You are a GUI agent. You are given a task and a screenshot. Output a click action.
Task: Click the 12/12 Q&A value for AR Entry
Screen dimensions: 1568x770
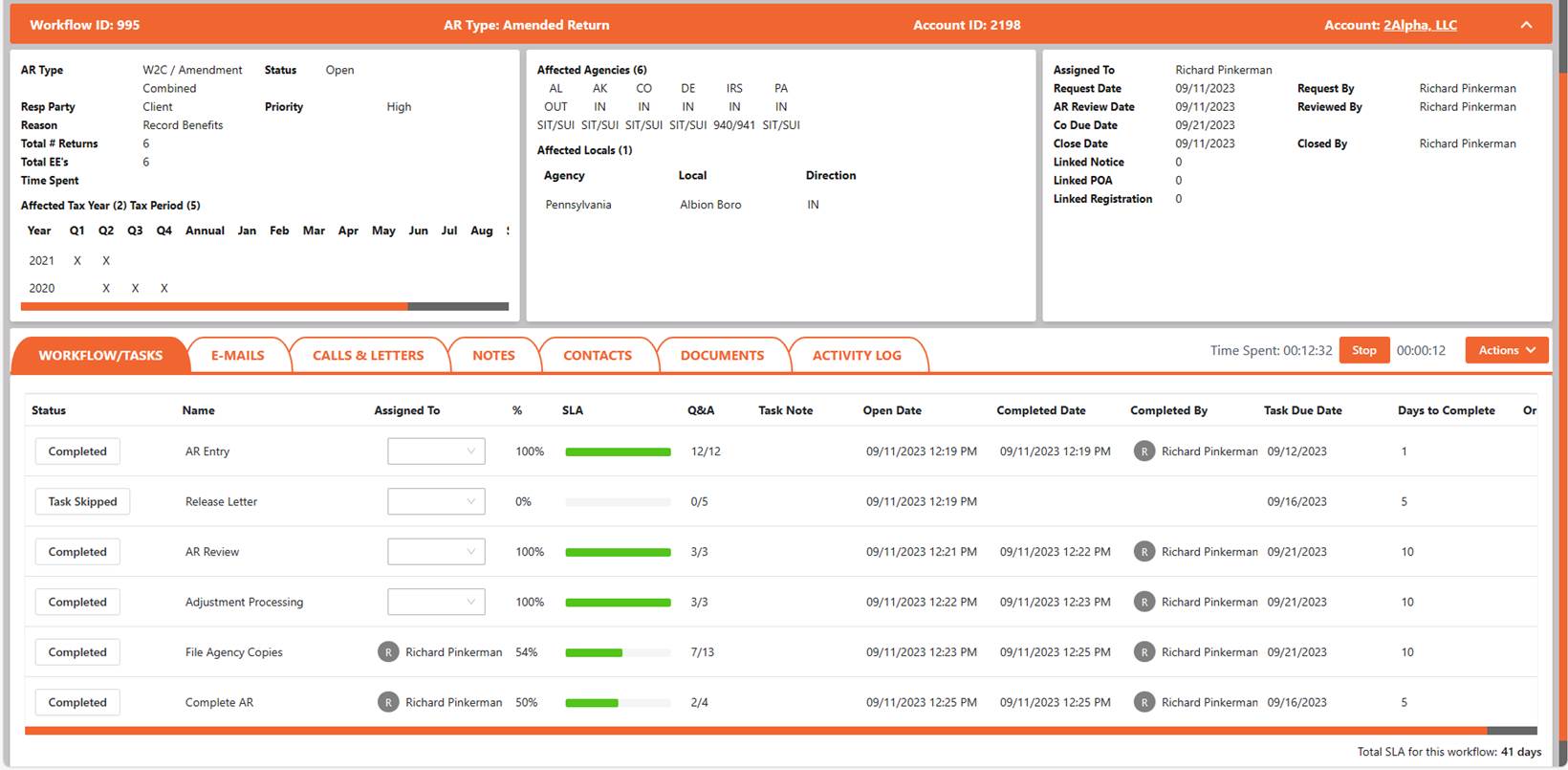[x=706, y=451]
